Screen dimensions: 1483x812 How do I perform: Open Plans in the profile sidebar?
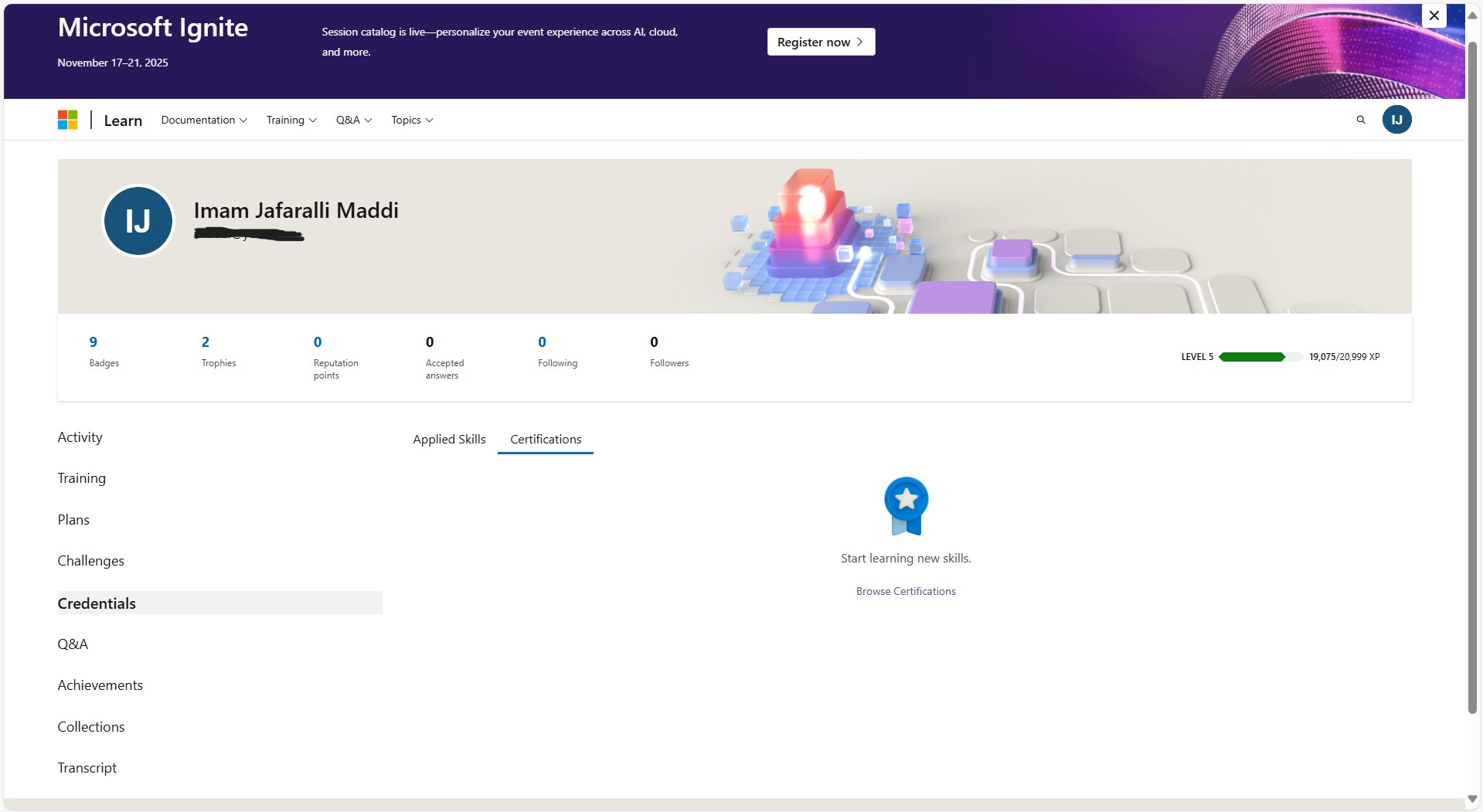click(73, 520)
